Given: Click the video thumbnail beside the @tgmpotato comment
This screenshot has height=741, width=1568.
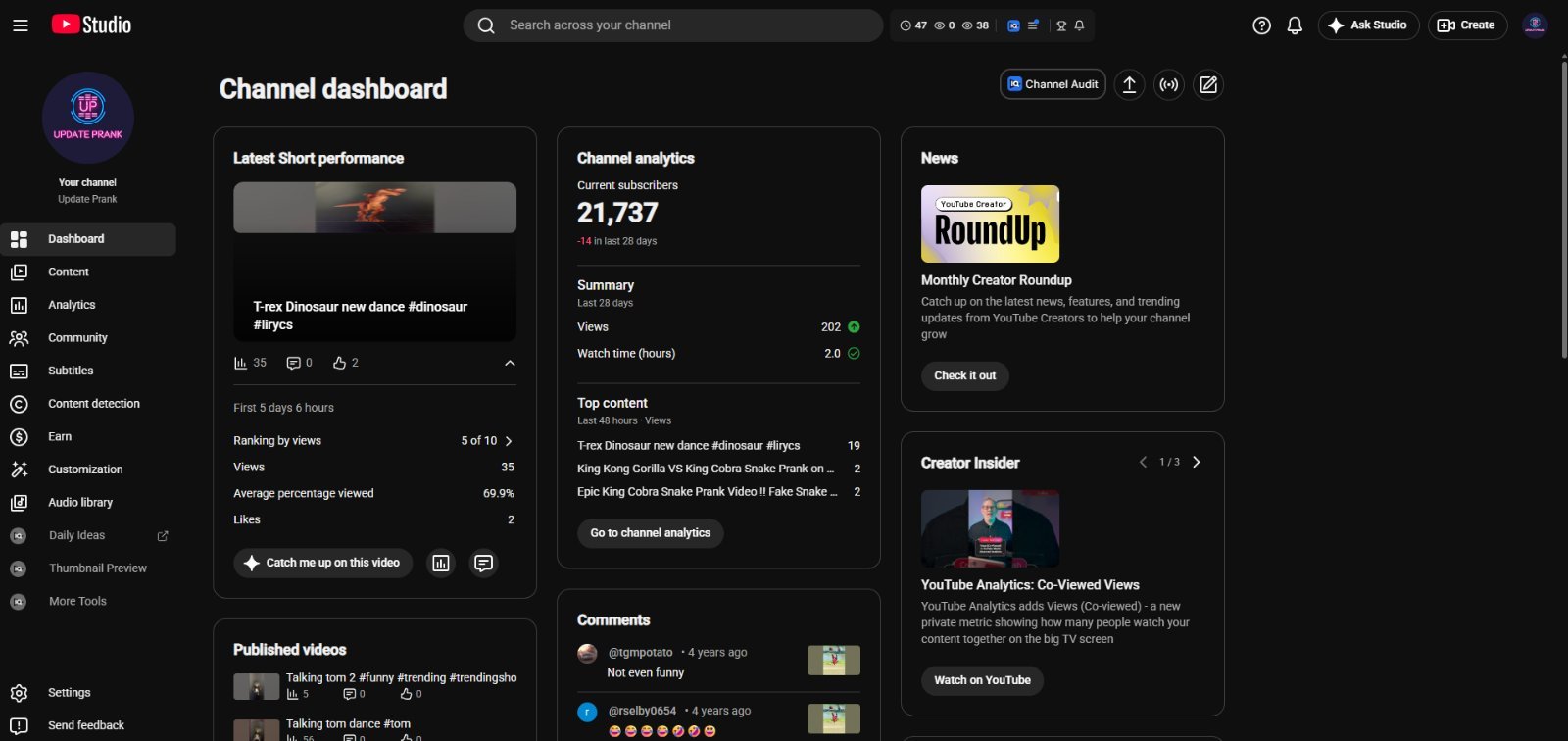Looking at the screenshot, I should click(x=834, y=661).
